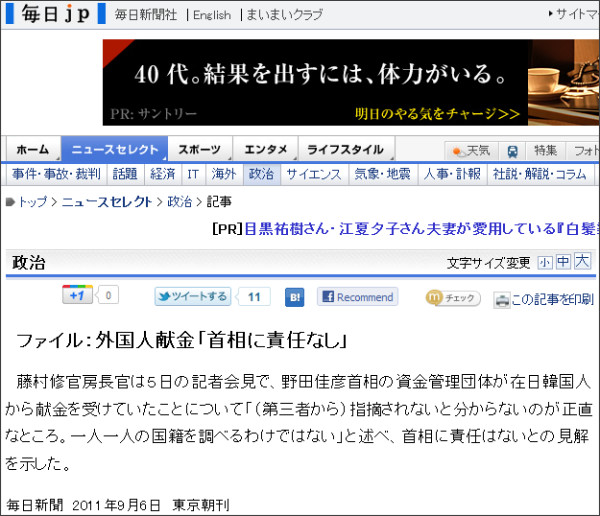Click この記事を印刷 print link

(x=544, y=300)
